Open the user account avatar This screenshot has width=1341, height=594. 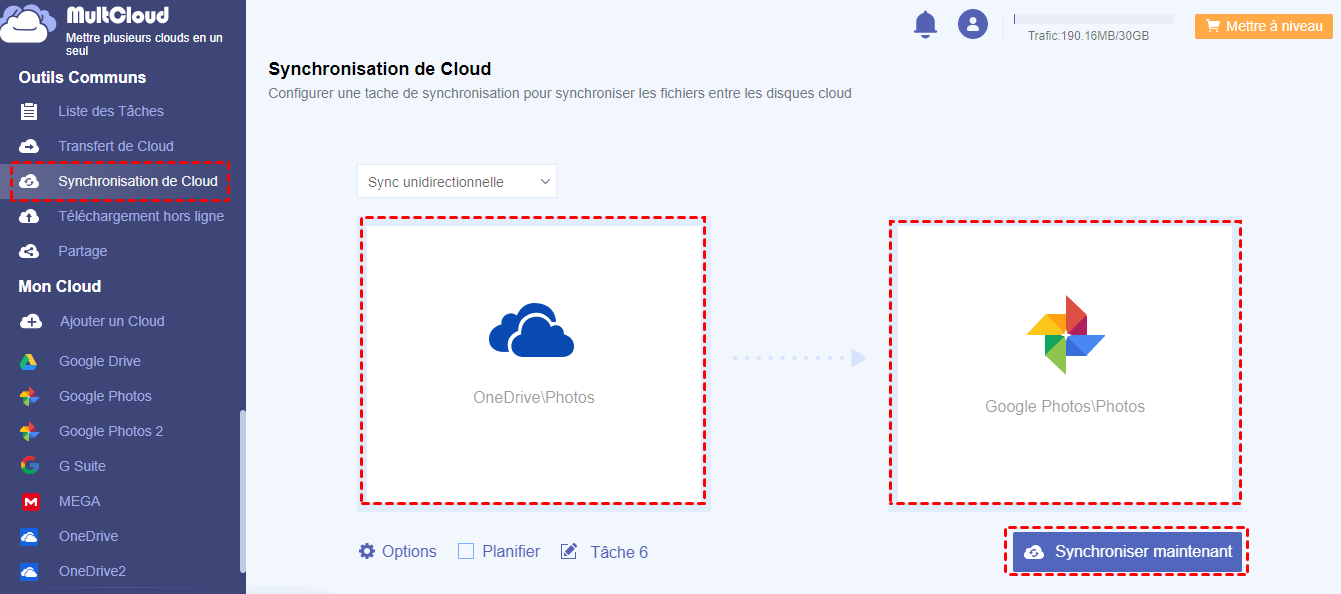pos(973,24)
